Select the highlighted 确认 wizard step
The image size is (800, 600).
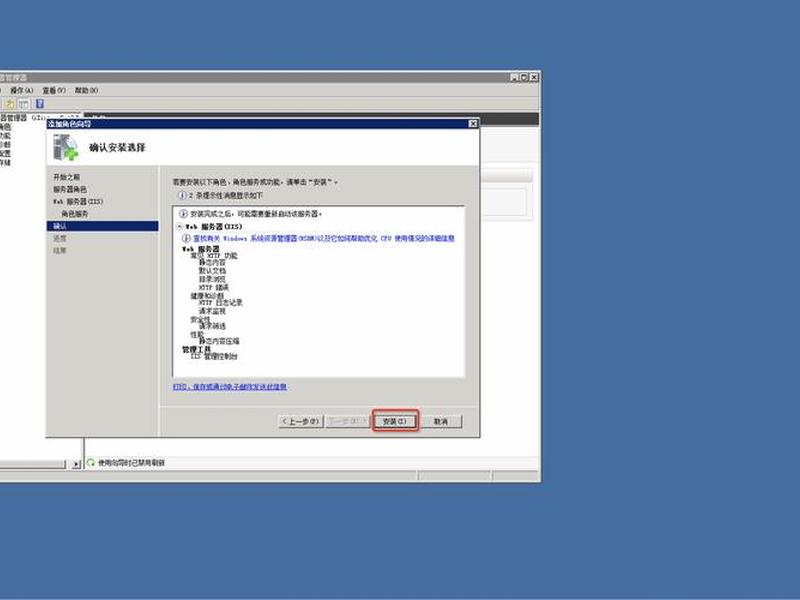coord(103,226)
